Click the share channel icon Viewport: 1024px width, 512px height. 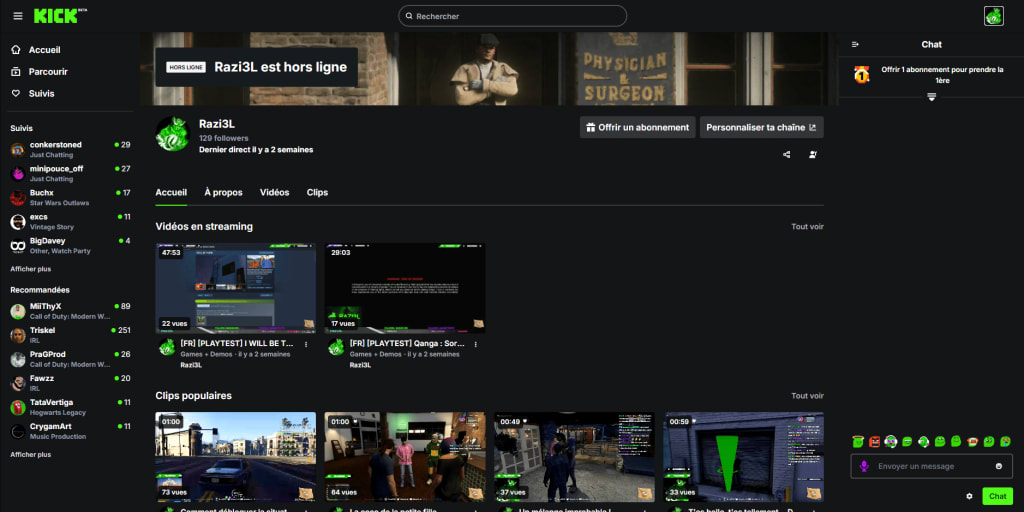click(786, 155)
